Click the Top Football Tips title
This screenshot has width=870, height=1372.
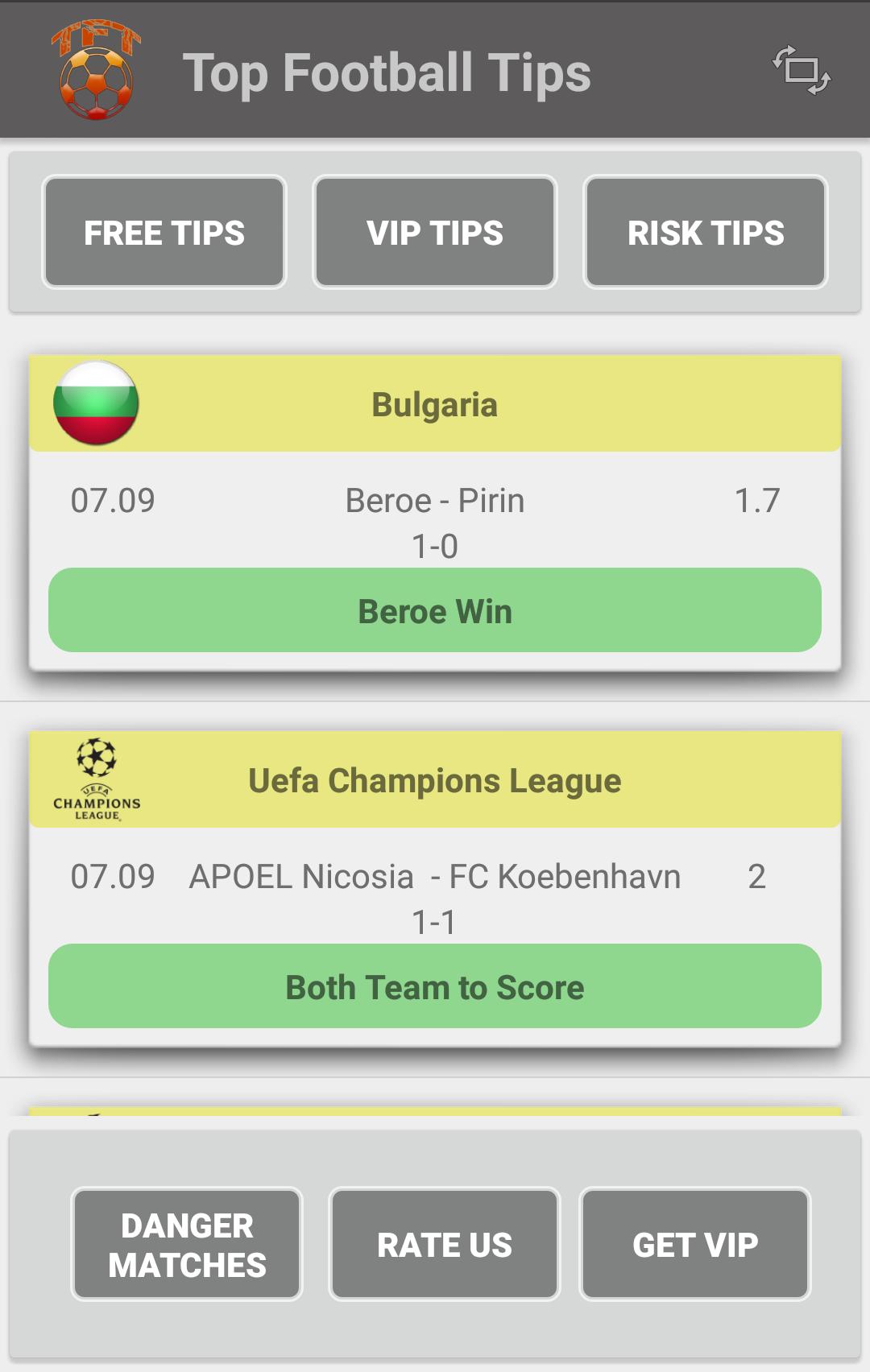[x=387, y=73]
